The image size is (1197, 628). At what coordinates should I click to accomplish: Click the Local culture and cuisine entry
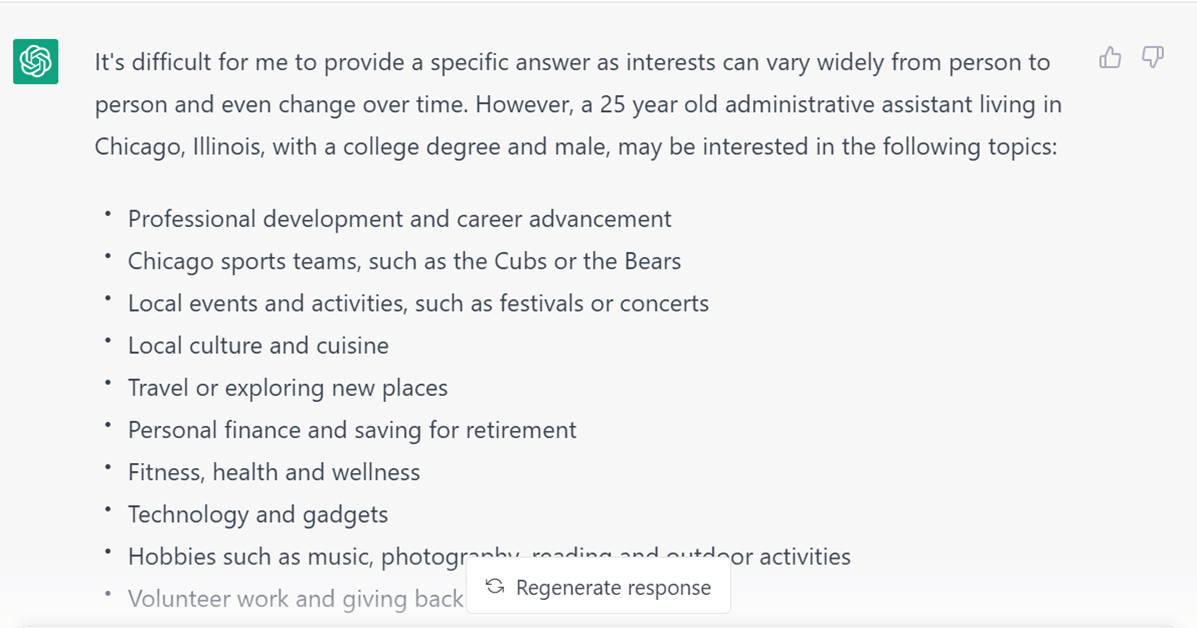click(x=258, y=345)
